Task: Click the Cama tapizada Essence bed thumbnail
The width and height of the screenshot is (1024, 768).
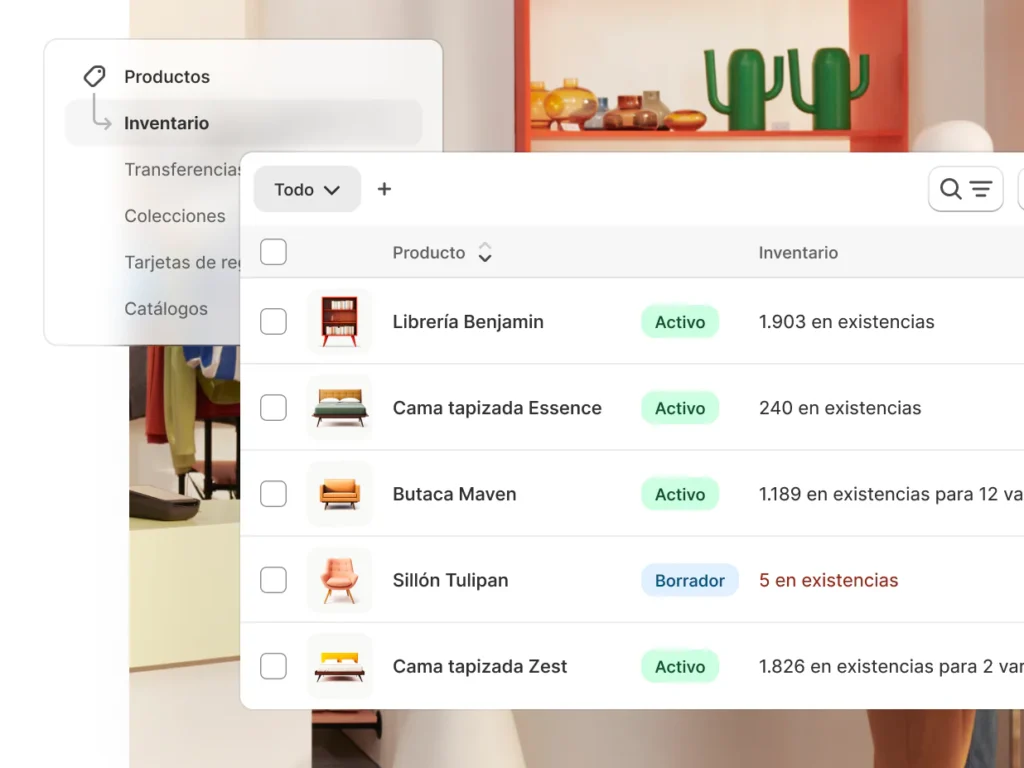Action: click(339, 408)
